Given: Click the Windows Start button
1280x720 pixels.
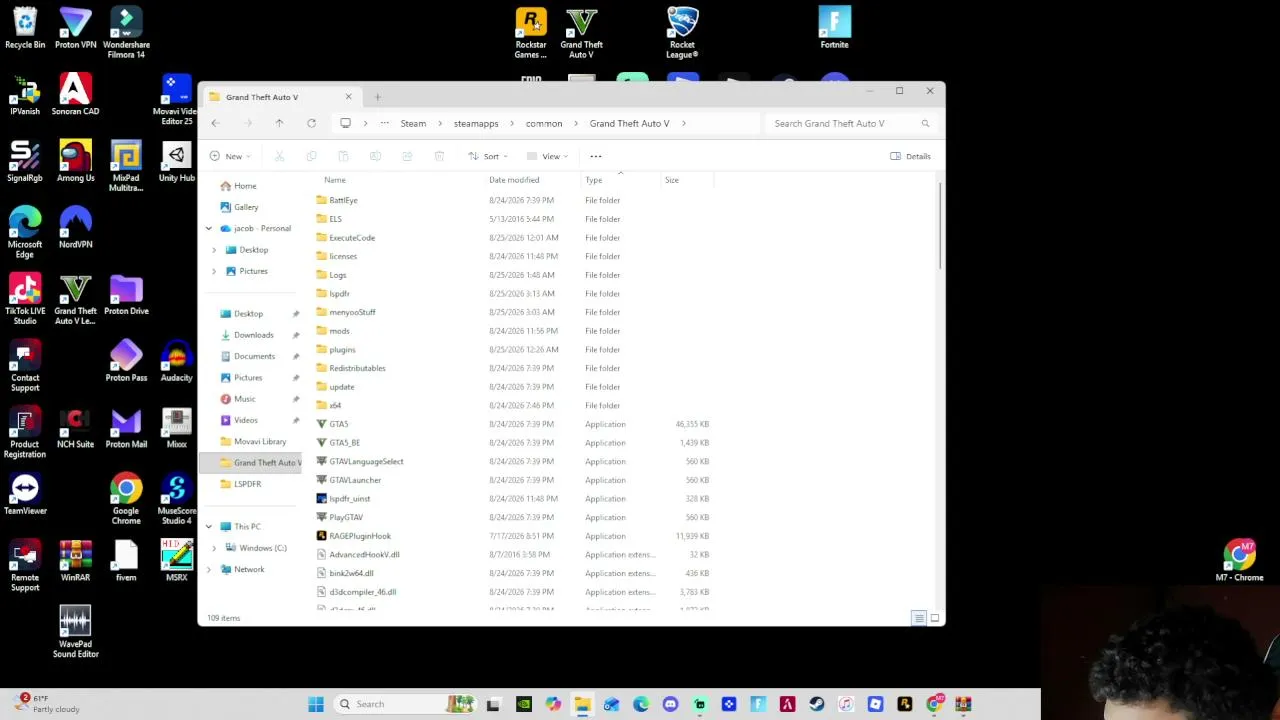Looking at the screenshot, I should [316, 704].
